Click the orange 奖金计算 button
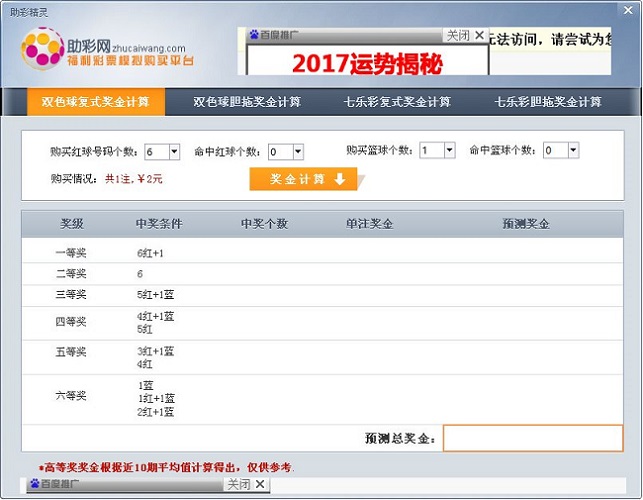Image resolution: width=643 pixels, height=500 pixels. pos(303,179)
